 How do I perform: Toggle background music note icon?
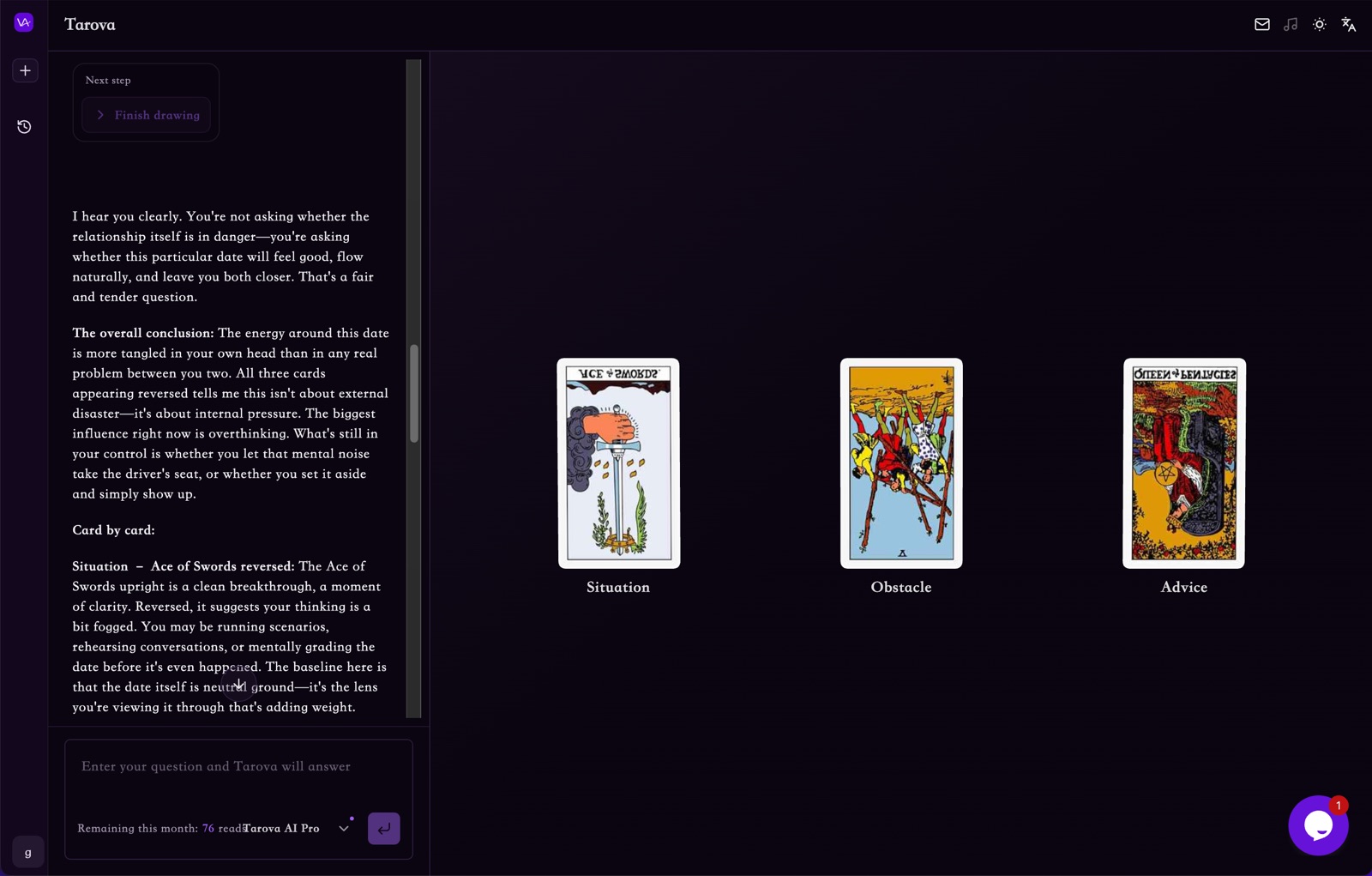1291,25
